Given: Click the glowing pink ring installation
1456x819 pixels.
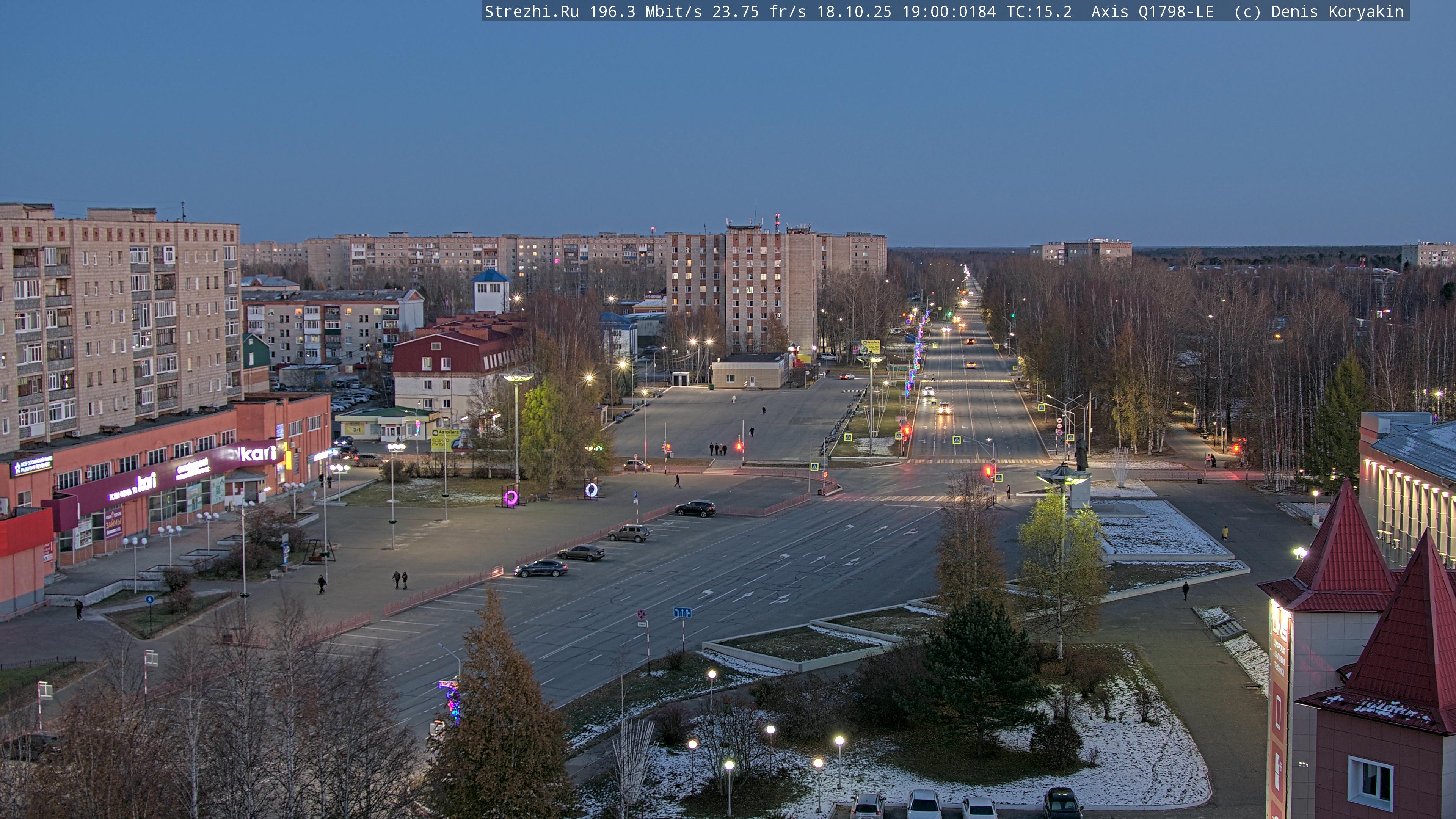Looking at the screenshot, I should point(510,497).
